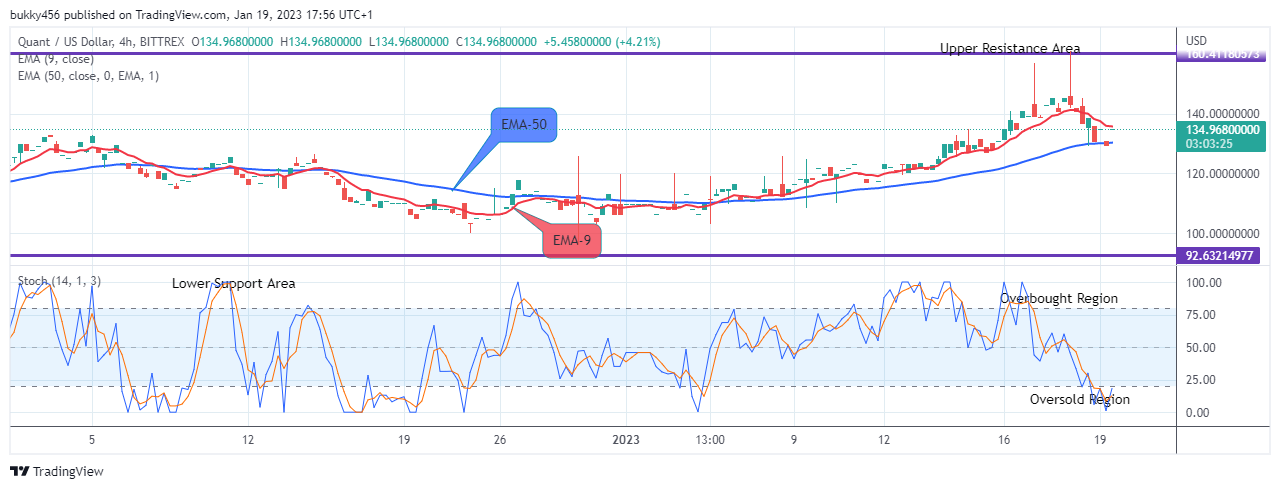Screen dimensions: 1280x489
Task: Click the 16 date label on time axis
Action: [x=1004, y=440]
